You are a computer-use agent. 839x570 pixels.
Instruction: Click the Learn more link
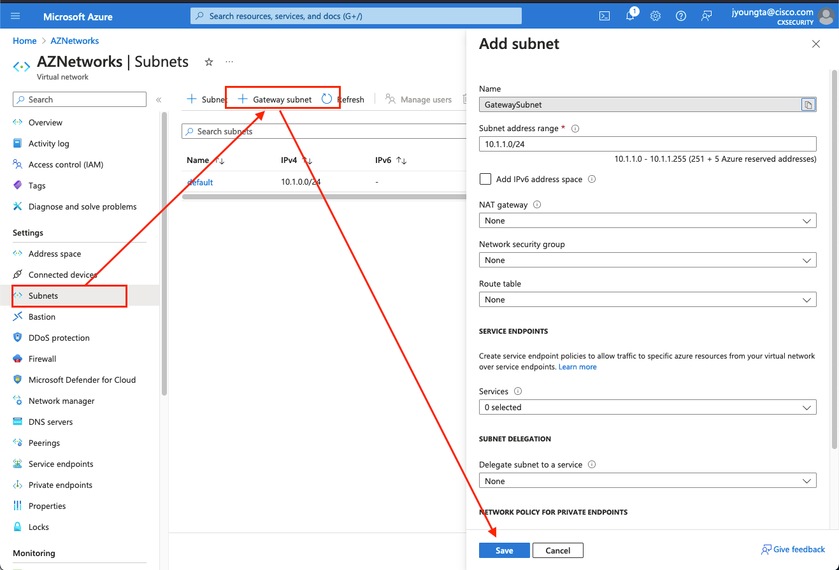(x=577, y=367)
